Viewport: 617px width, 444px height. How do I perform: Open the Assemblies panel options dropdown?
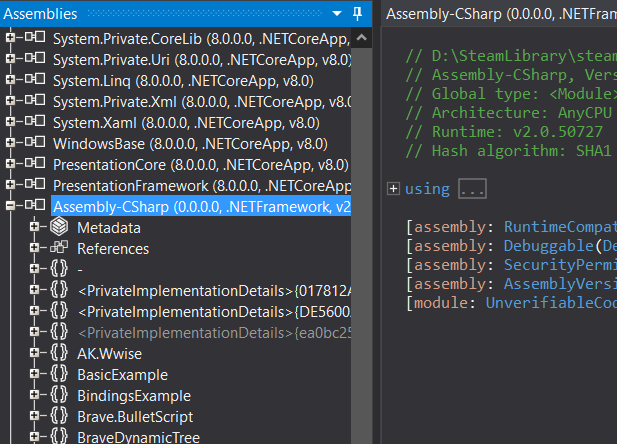coord(339,13)
